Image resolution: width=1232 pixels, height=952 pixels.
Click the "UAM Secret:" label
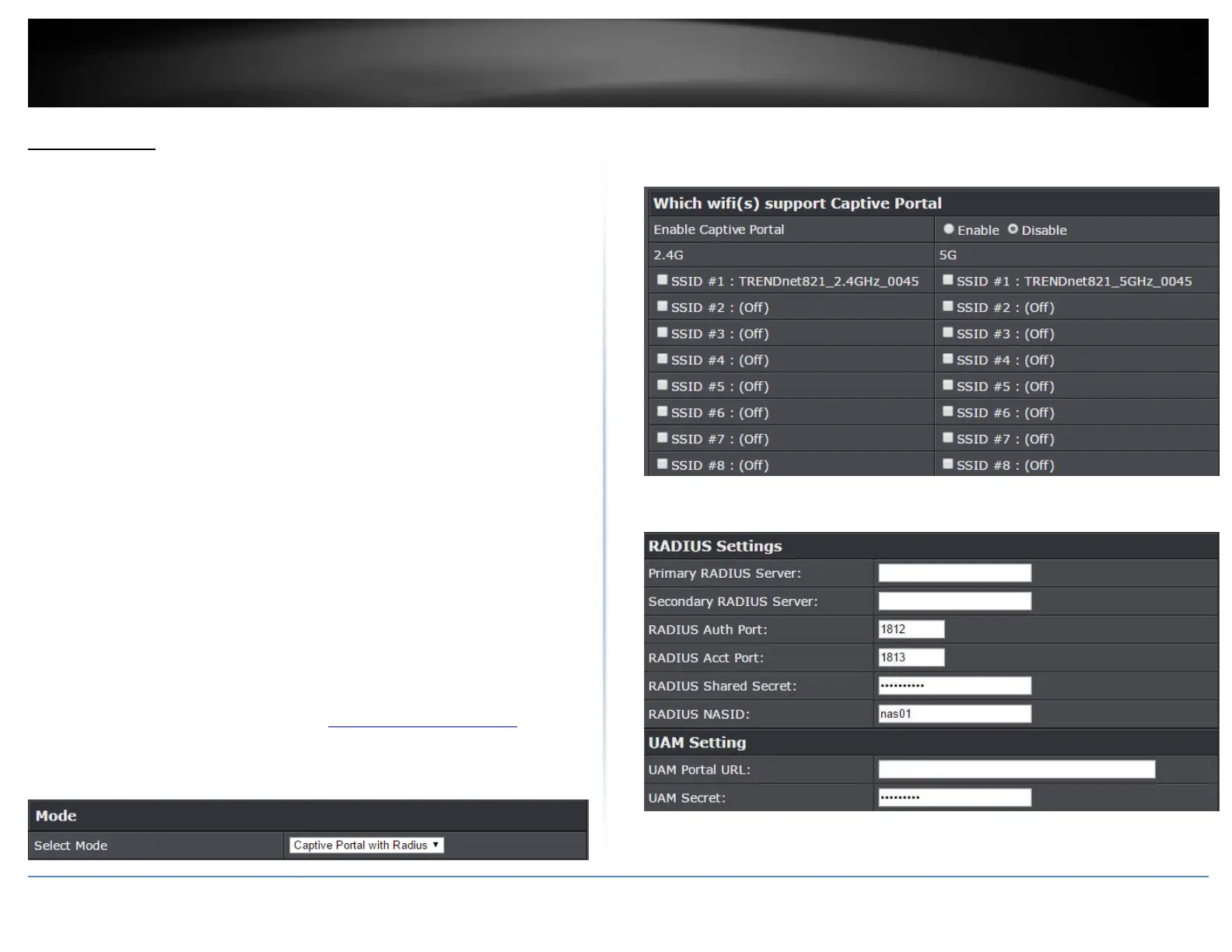coord(687,798)
